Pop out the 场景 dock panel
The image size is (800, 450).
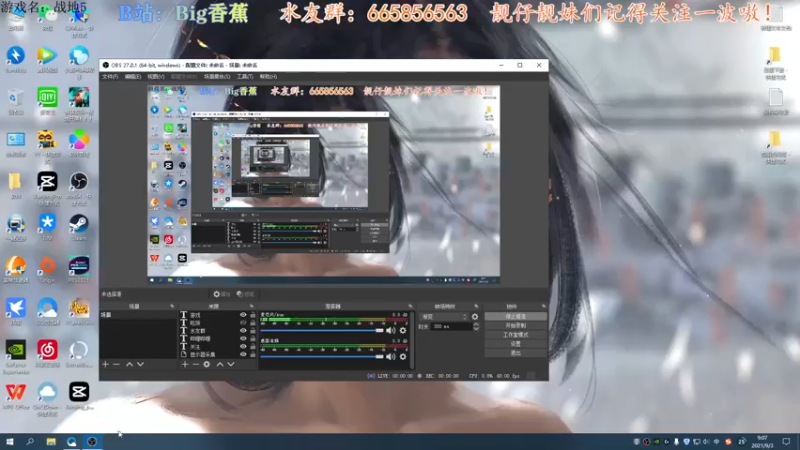(x=172, y=306)
